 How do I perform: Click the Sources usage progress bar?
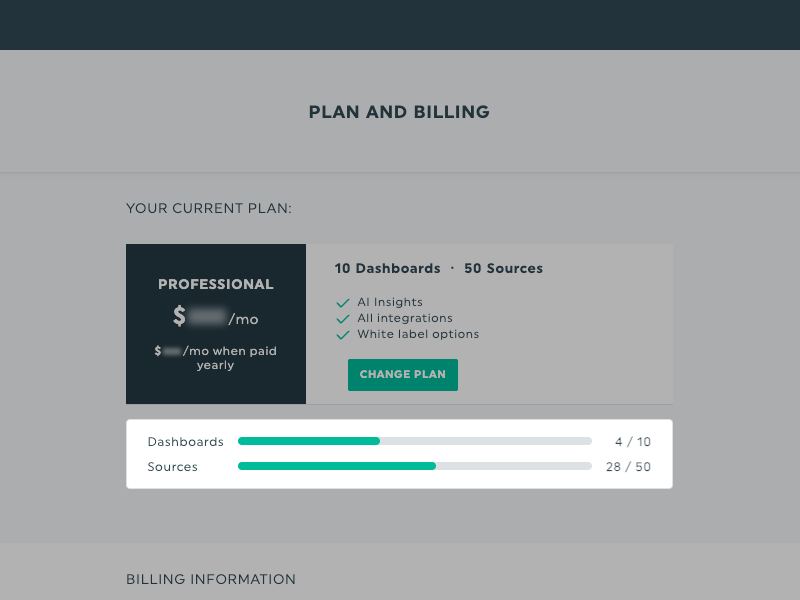click(414, 466)
